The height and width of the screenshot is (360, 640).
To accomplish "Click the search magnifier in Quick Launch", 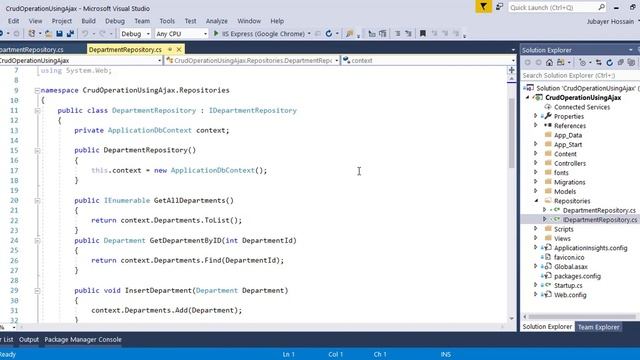I will (x=601, y=7).
